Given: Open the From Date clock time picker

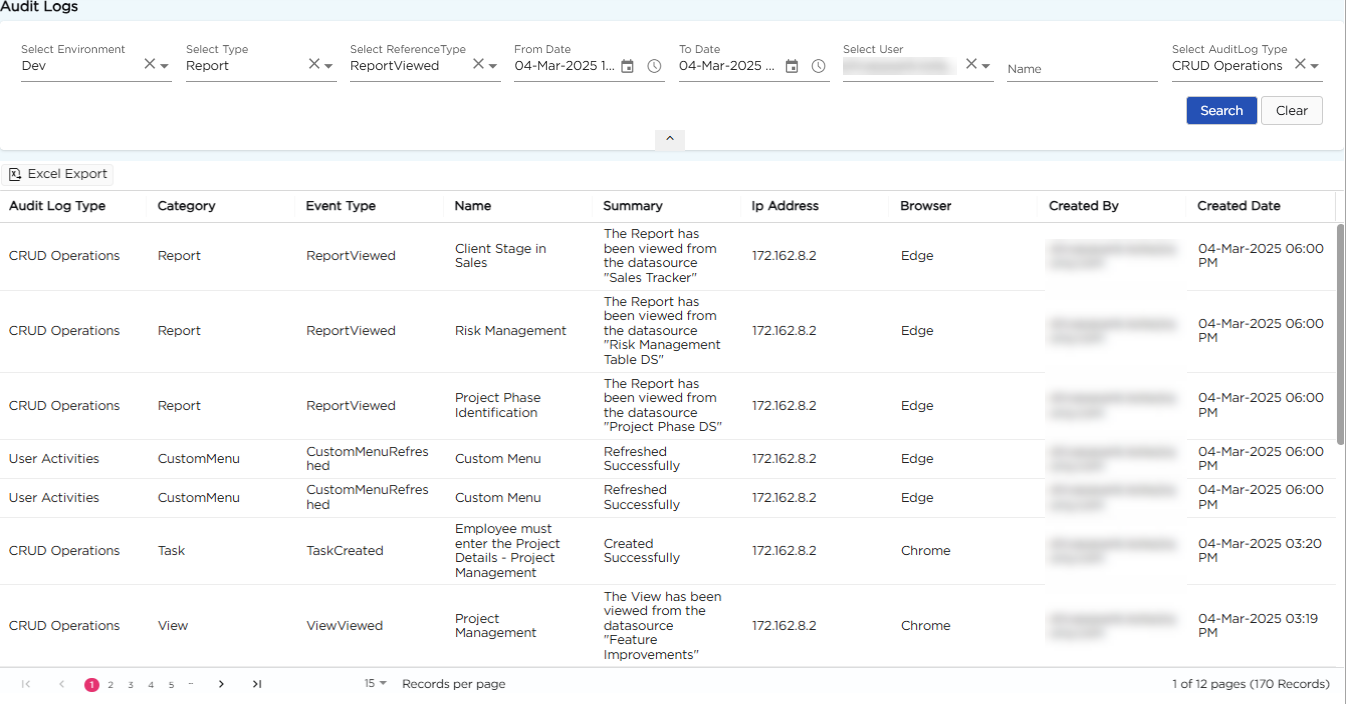Looking at the screenshot, I should click(x=654, y=66).
